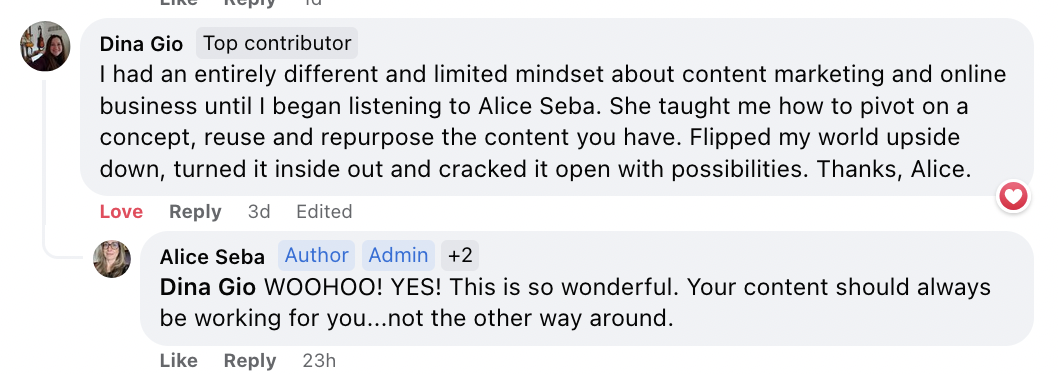Open Alice Seba's profile avatar
Viewport: 1058px width, 374px height.
(112, 259)
